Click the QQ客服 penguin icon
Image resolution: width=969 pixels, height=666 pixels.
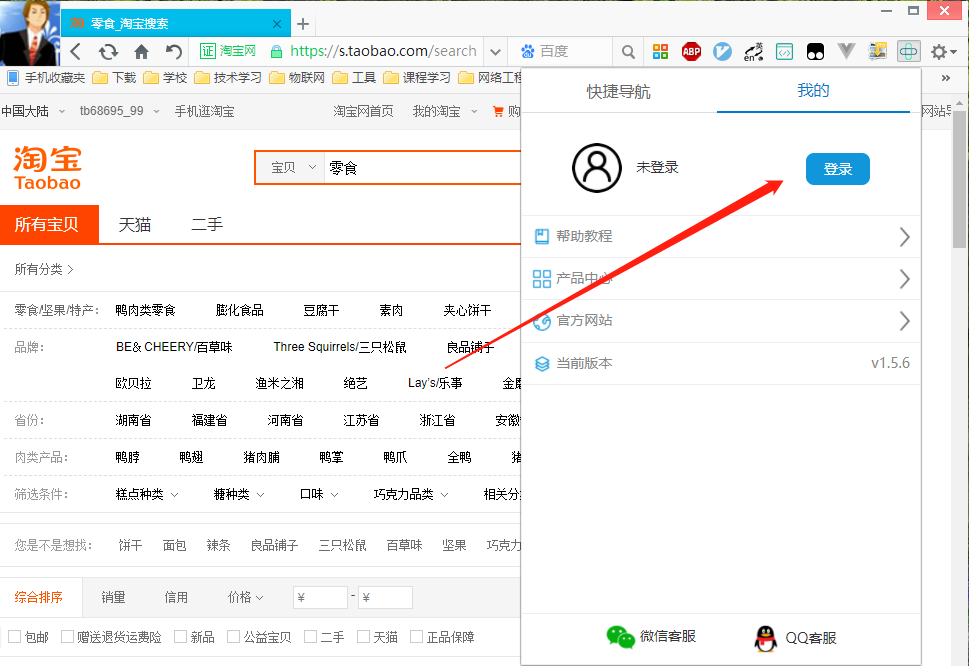[766, 638]
